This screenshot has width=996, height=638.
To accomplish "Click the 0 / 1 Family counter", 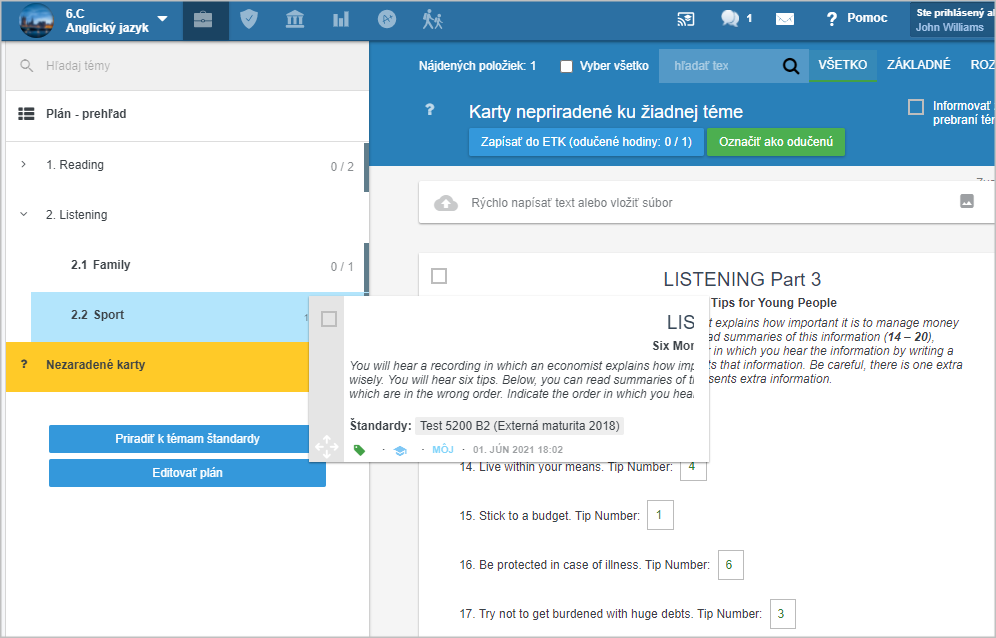I will [342, 267].
